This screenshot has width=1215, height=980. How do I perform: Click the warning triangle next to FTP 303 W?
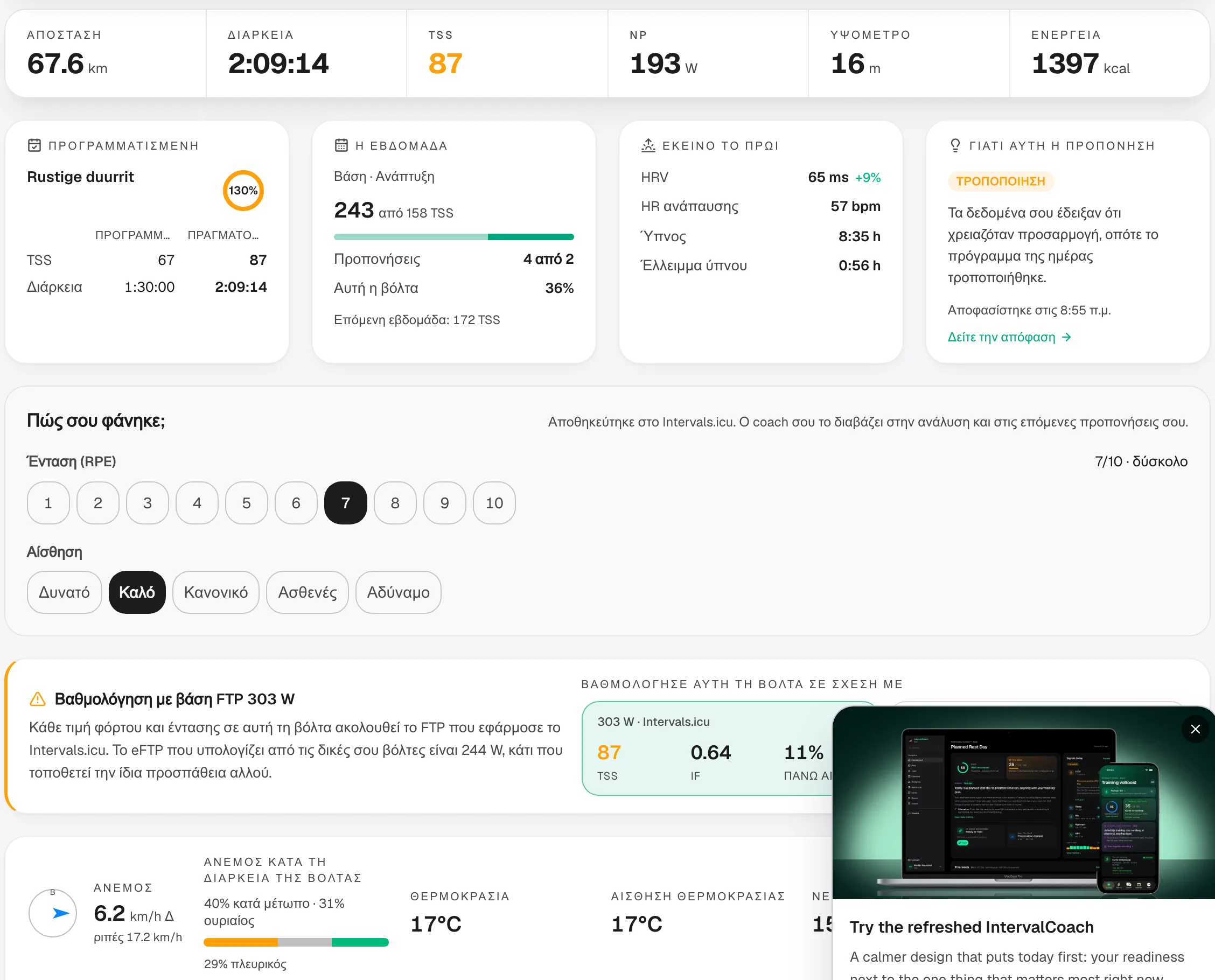point(37,699)
